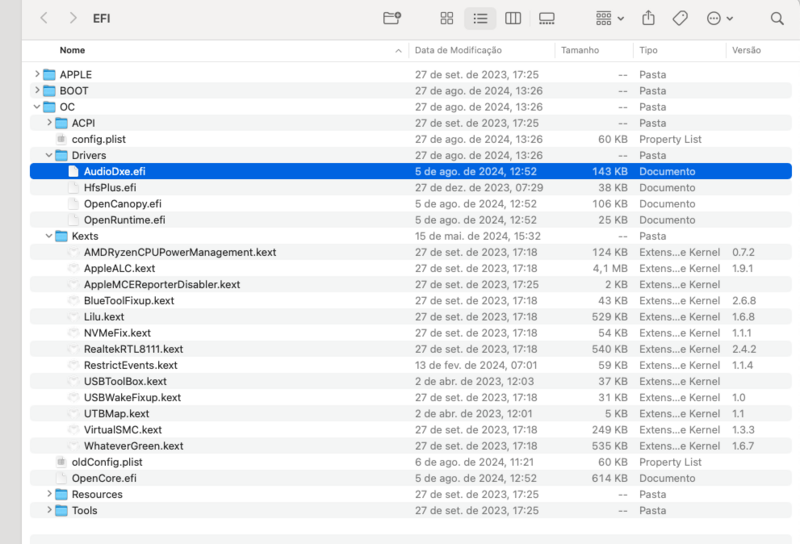Click date 13 de fev. de 2024, 07:01

point(474,365)
